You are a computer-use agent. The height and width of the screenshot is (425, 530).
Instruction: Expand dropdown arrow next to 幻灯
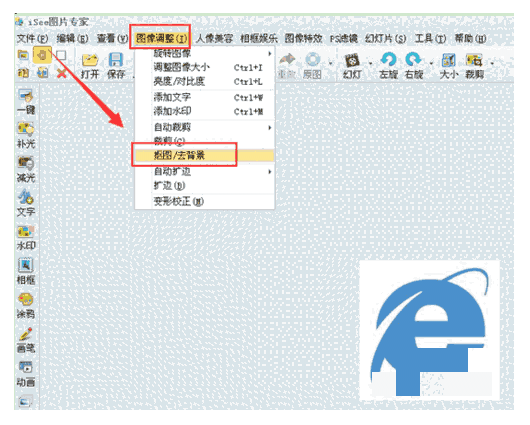pyautogui.click(x=370, y=63)
